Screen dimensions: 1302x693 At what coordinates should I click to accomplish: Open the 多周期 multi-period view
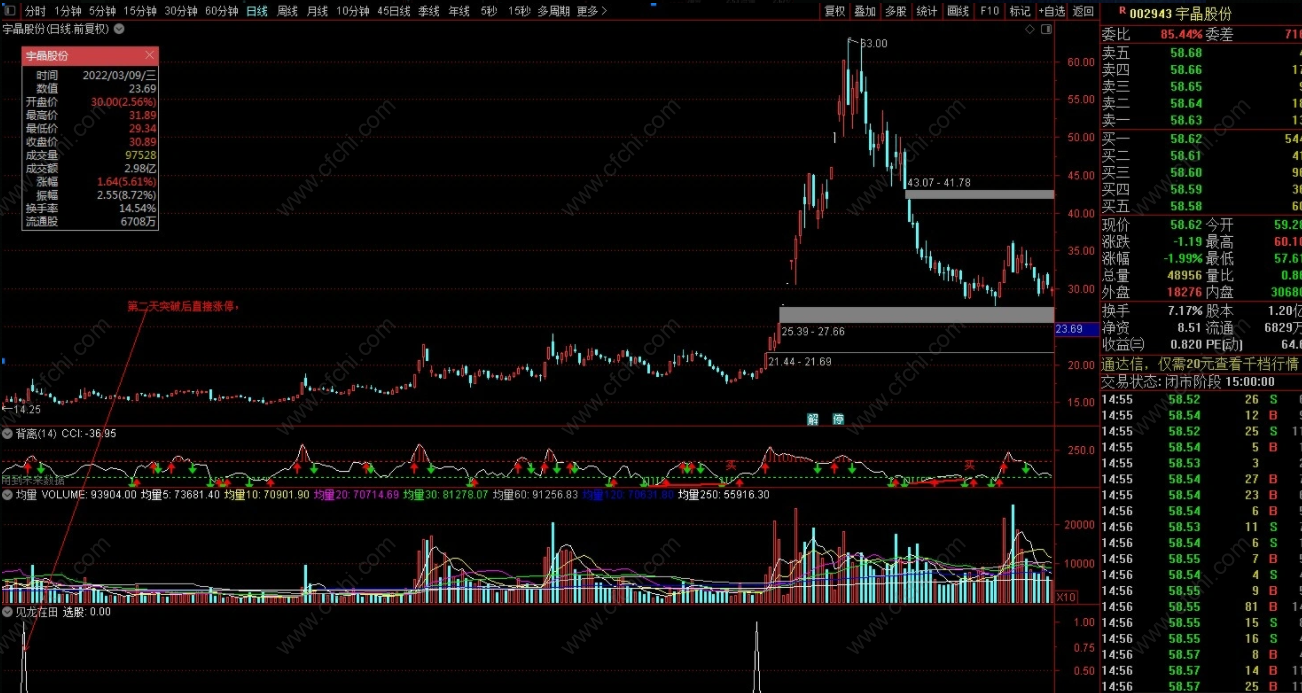click(x=553, y=11)
